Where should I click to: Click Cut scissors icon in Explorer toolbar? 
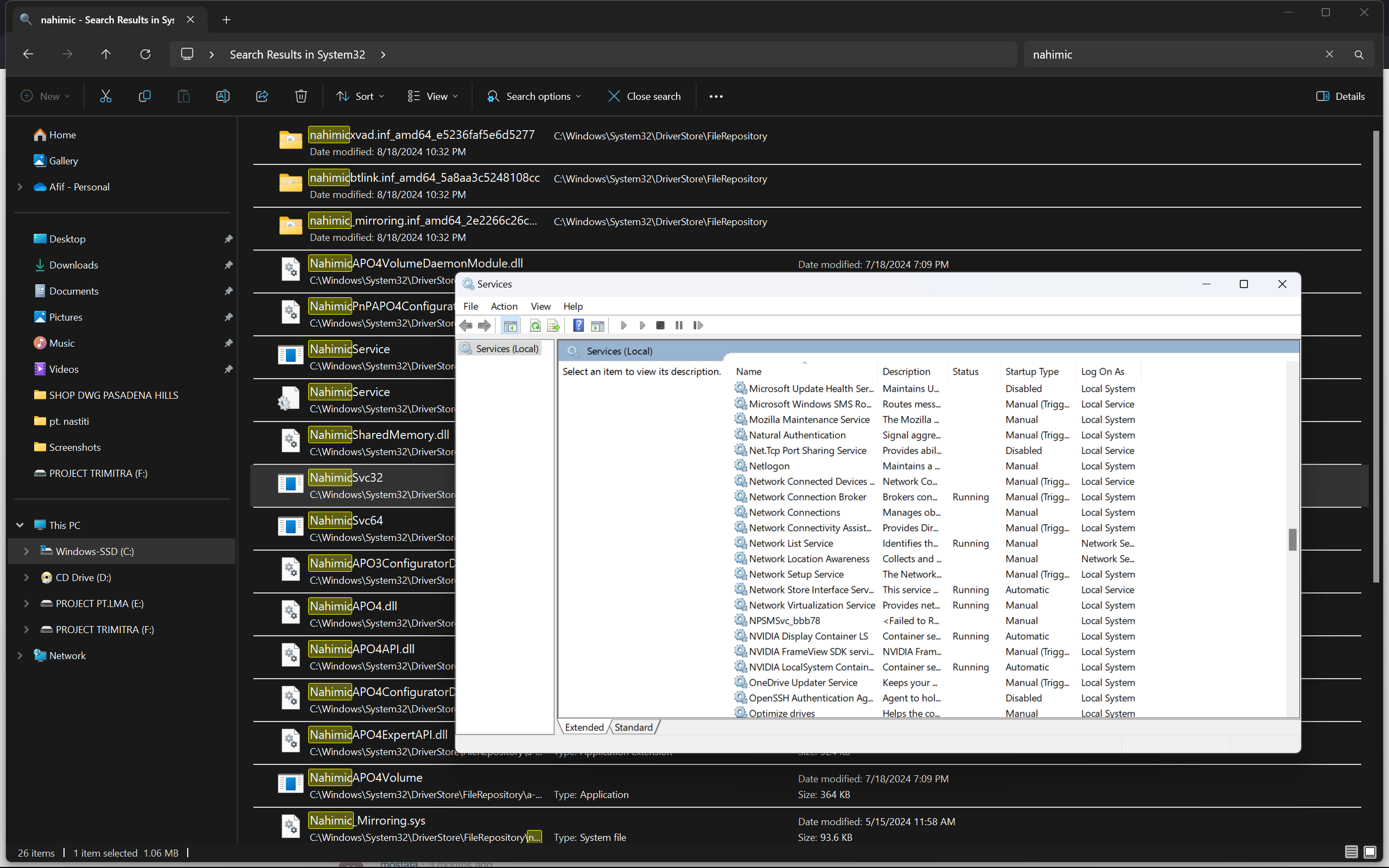click(106, 96)
